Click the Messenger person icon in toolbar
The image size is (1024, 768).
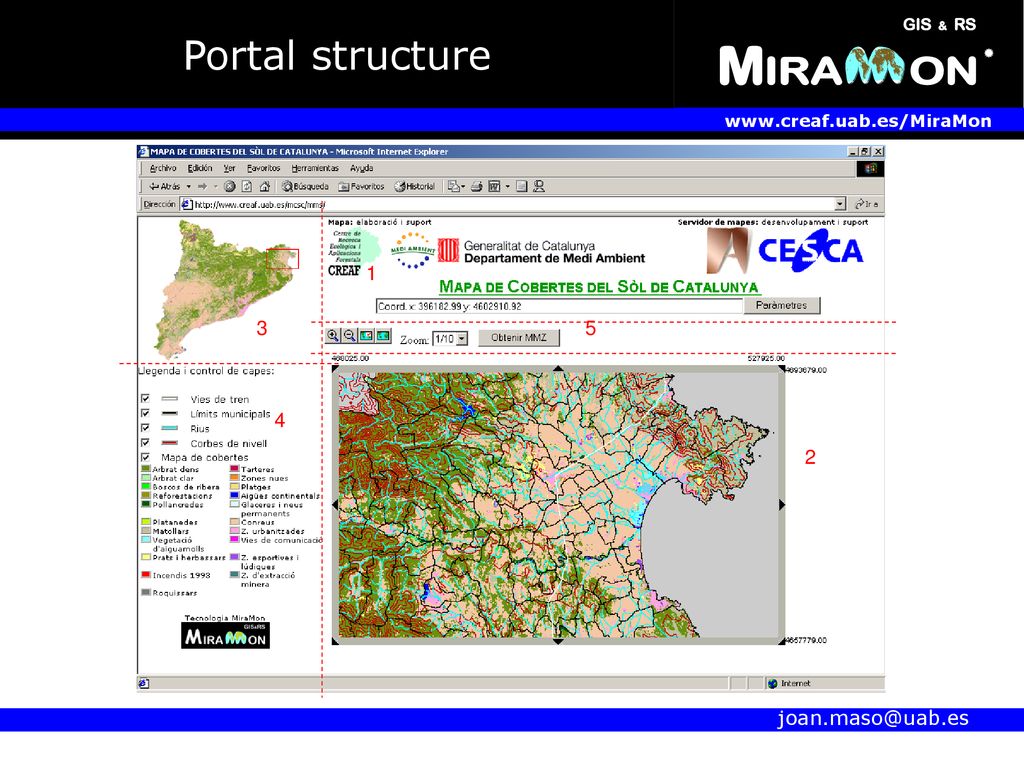[539, 186]
